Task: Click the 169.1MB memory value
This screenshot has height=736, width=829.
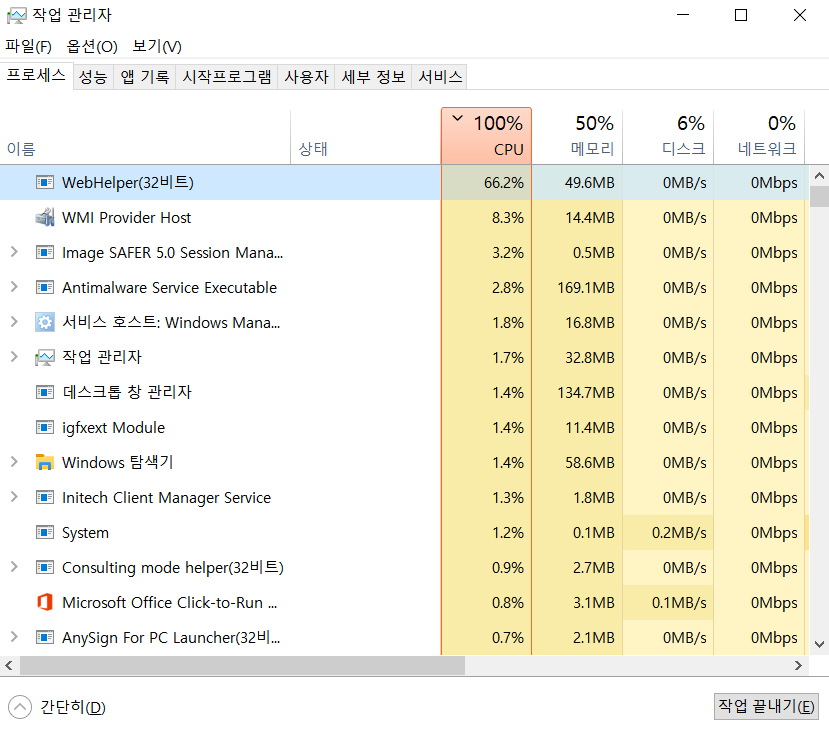Action: pyautogui.click(x=586, y=287)
